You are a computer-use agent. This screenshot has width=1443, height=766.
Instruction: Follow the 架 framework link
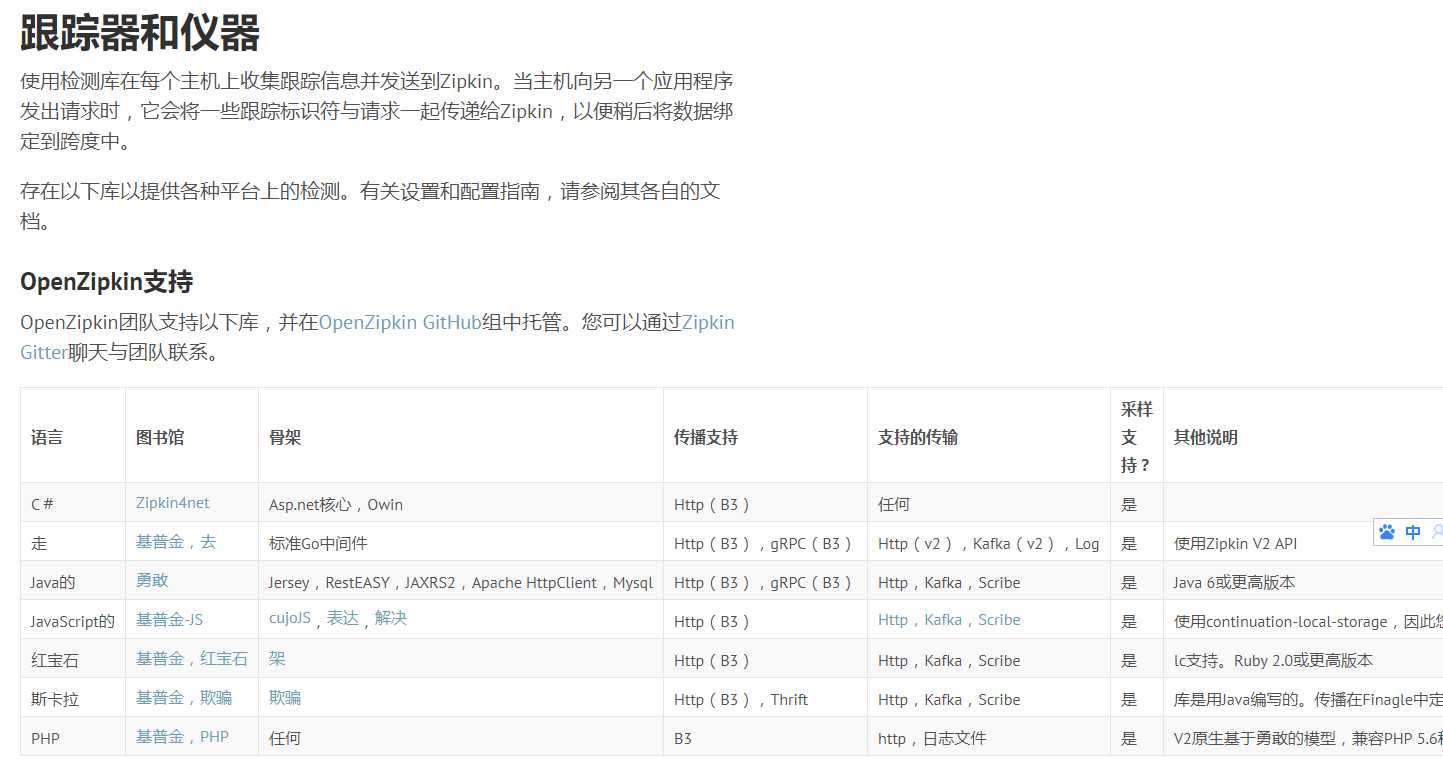point(277,658)
